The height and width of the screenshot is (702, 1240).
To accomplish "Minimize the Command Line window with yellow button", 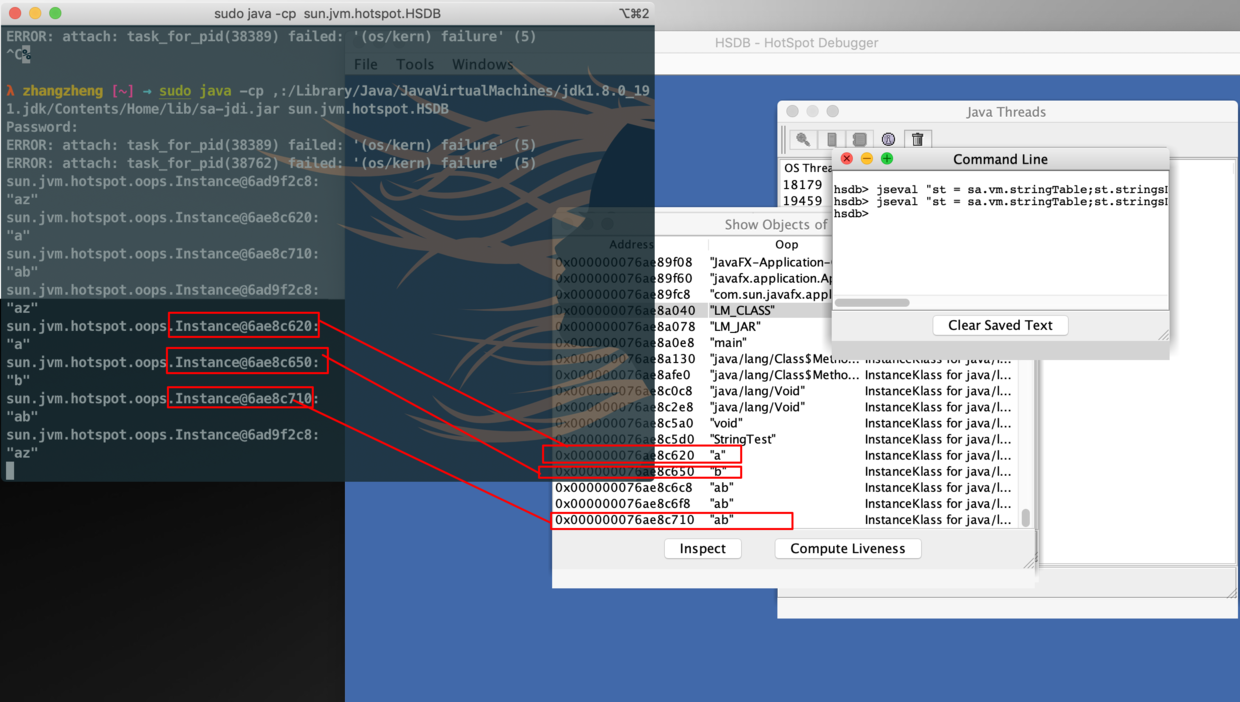I will (x=867, y=159).
